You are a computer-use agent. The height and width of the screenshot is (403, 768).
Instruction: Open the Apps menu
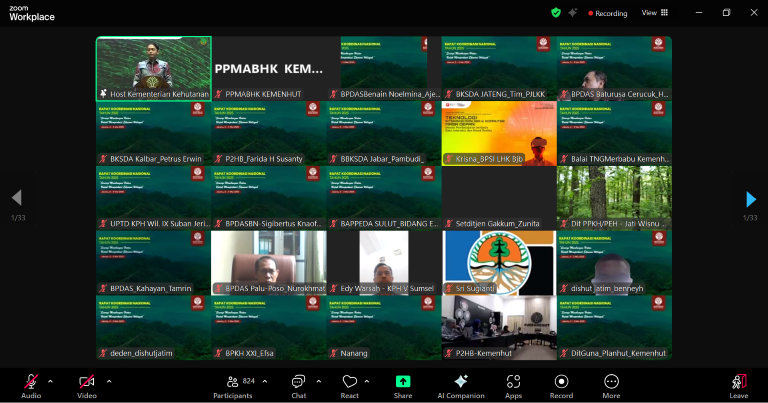click(x=513, y=383)
